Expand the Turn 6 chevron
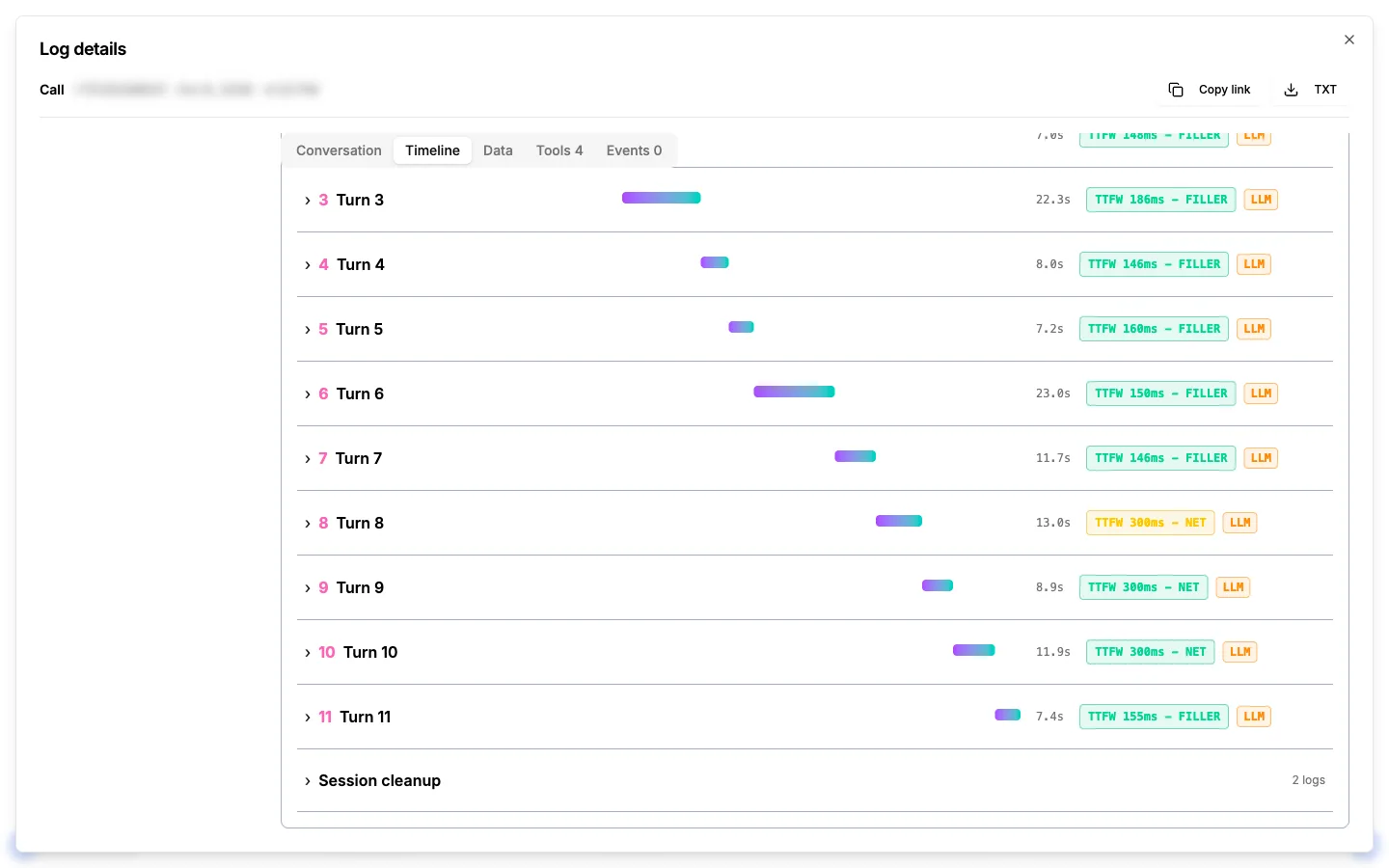1389x868 pixels. tap(308, 394)
